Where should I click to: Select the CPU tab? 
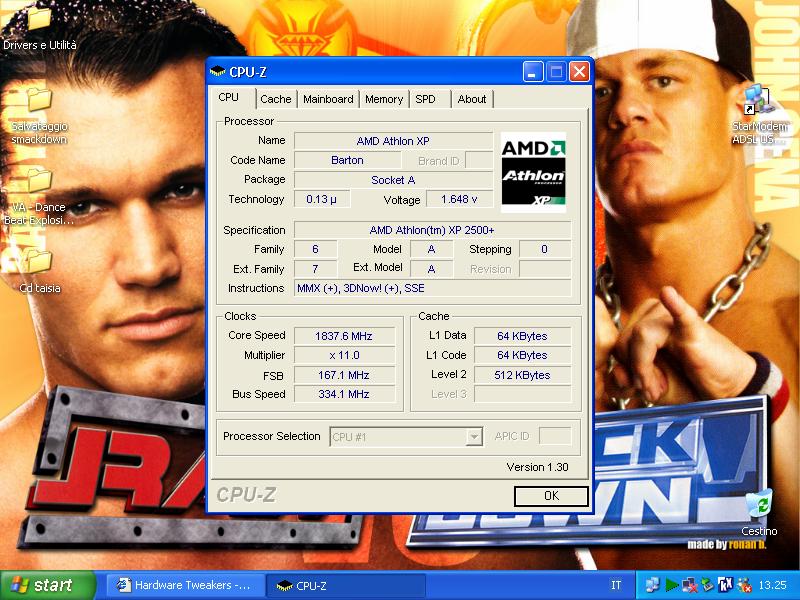click(229, 97)
